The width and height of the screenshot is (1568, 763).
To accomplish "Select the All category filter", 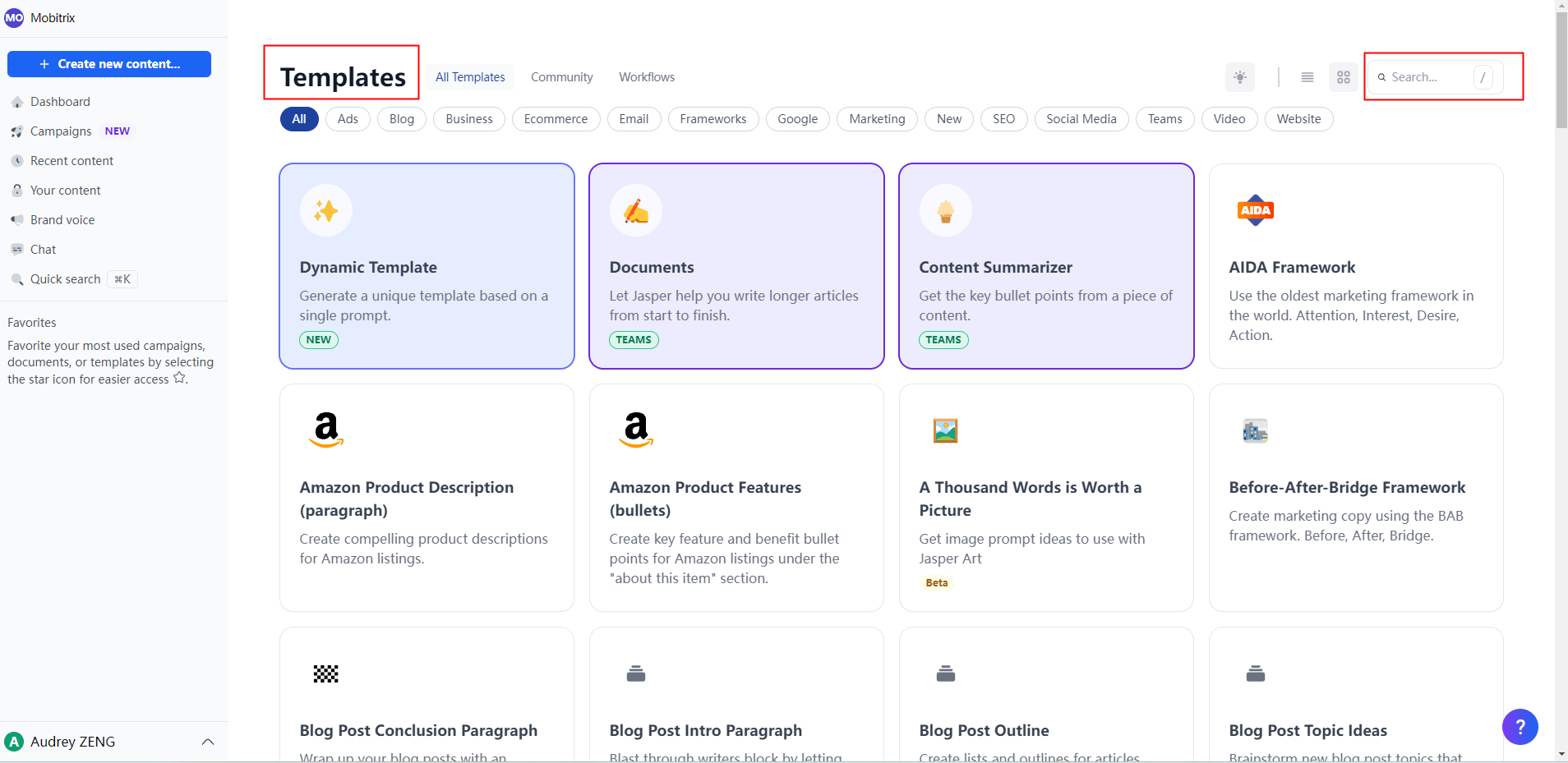I will tap(299, 119).
